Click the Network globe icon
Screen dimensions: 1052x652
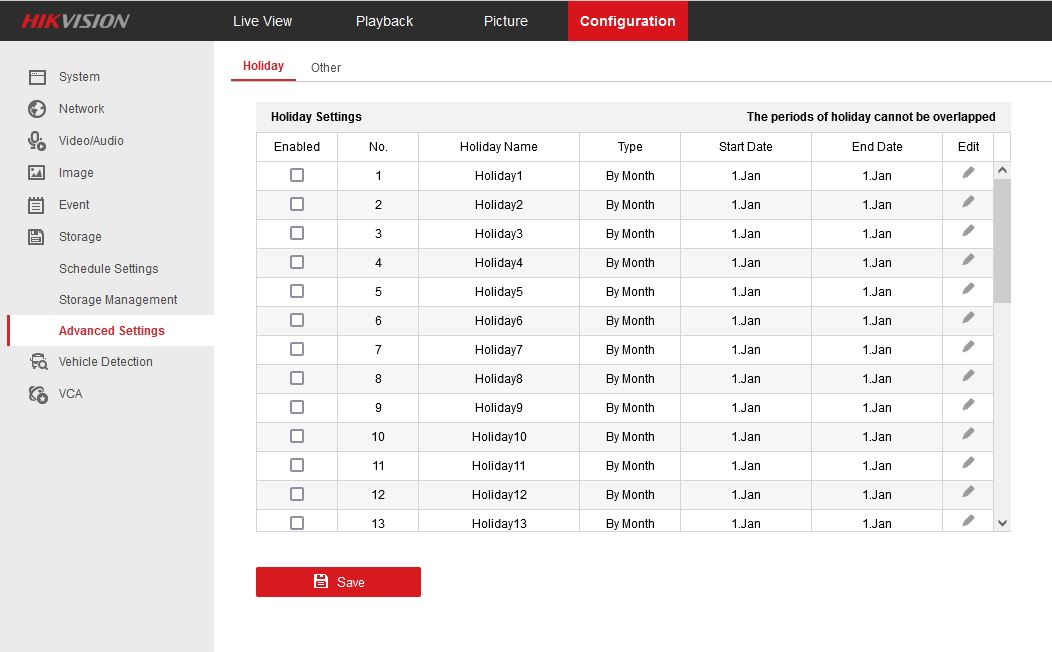click(x=37, y=109)
